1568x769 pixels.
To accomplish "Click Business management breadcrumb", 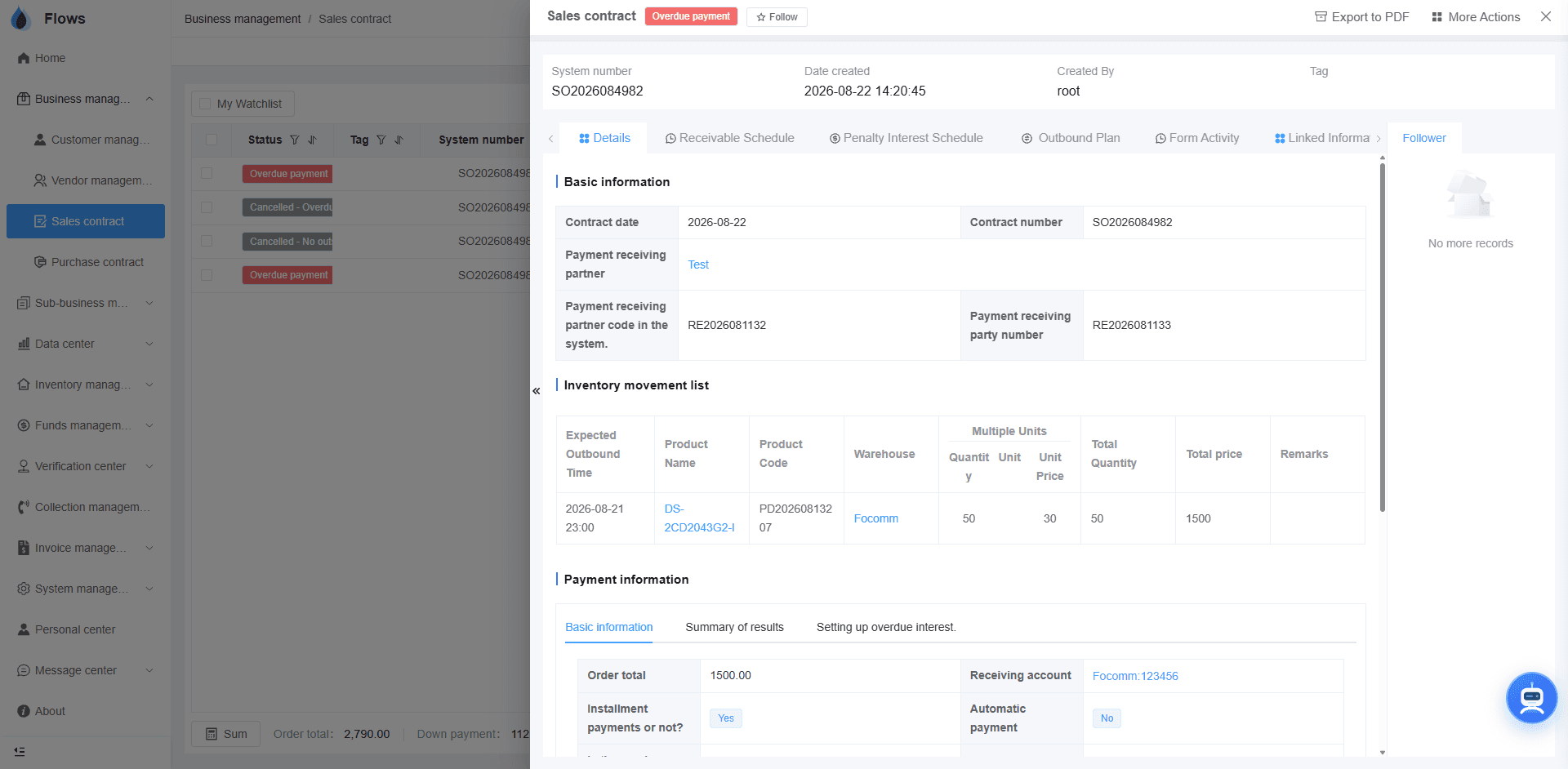I will pos(243,19).
